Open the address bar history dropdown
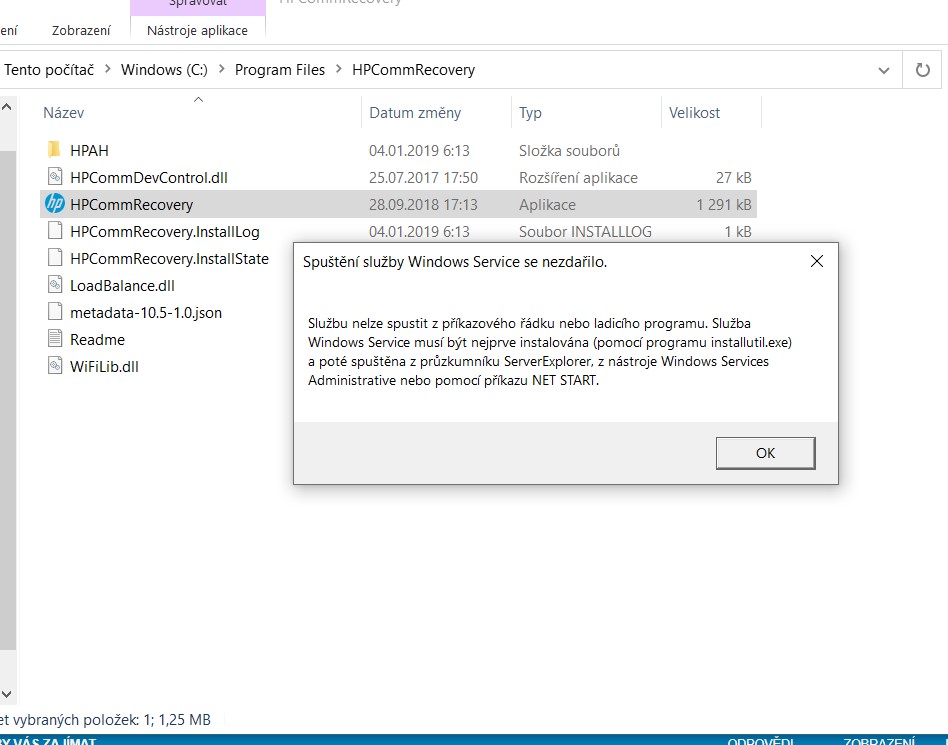 click(883, 70)
